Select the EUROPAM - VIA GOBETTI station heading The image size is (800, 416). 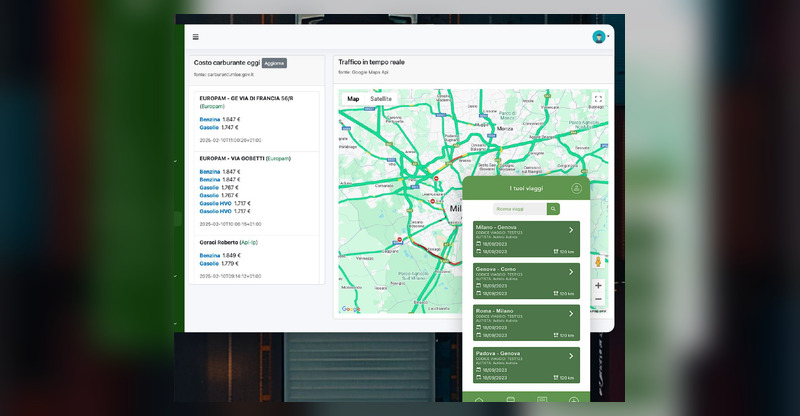[232, 159]
